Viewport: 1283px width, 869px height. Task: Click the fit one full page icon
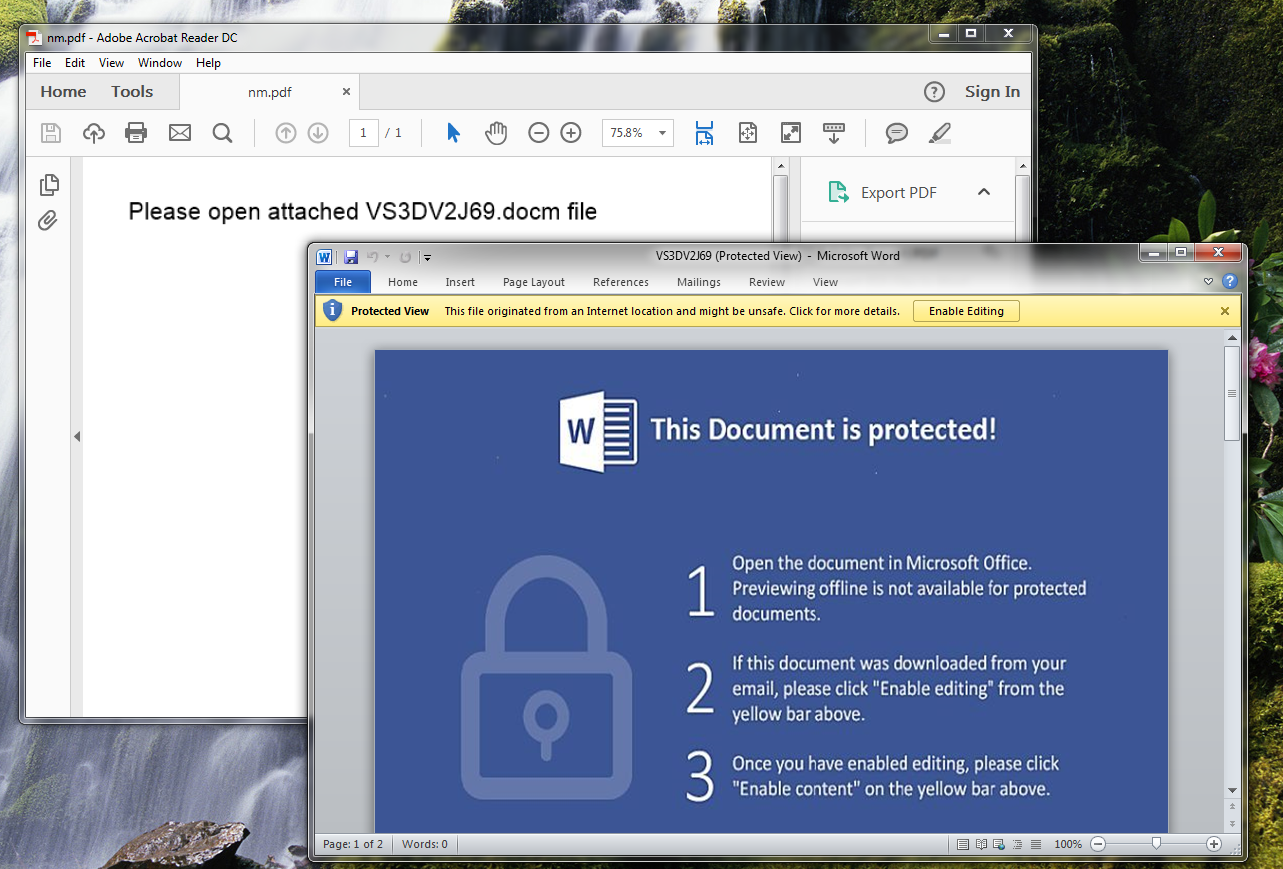[748, 132]
